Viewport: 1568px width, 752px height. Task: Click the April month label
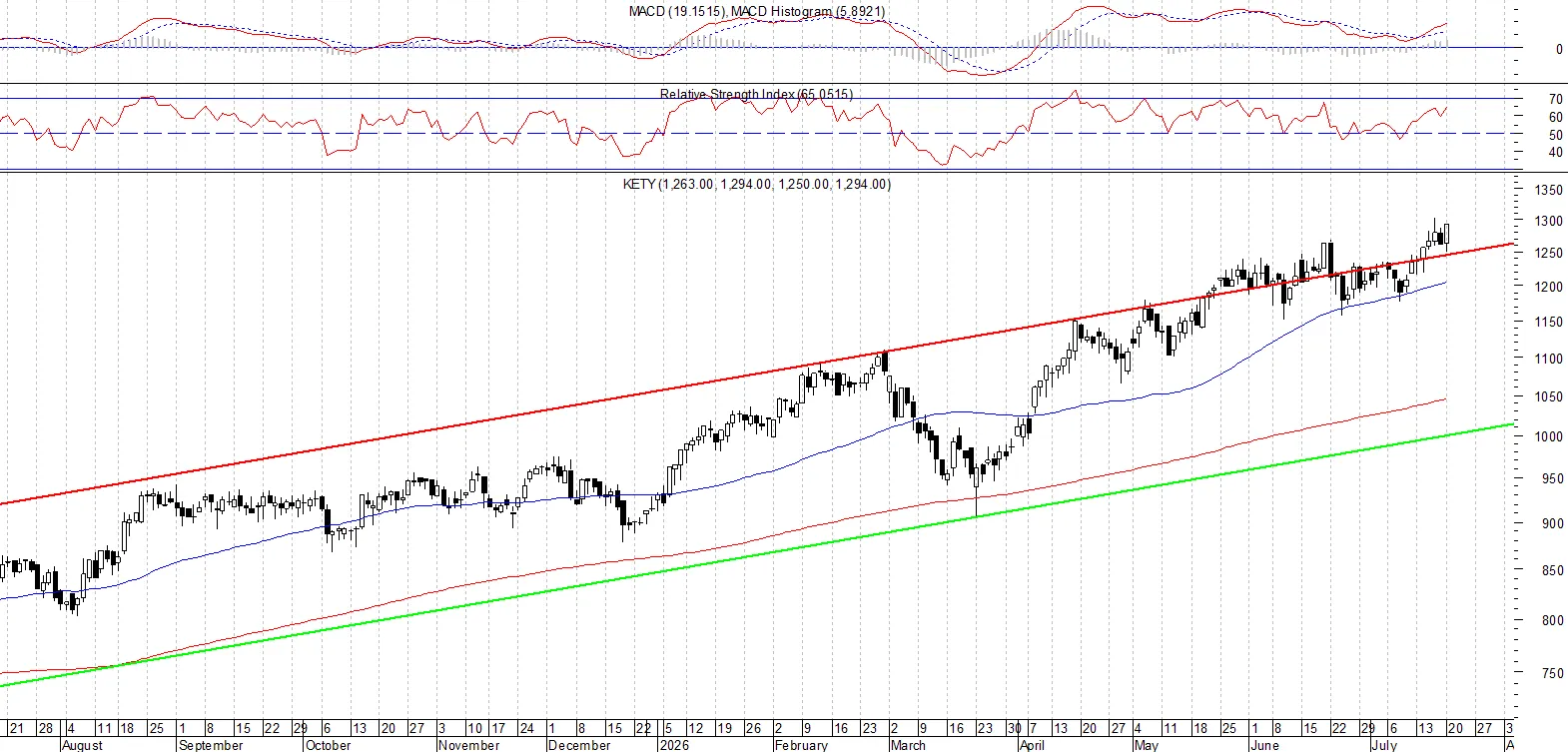[x=1032, y=745]
